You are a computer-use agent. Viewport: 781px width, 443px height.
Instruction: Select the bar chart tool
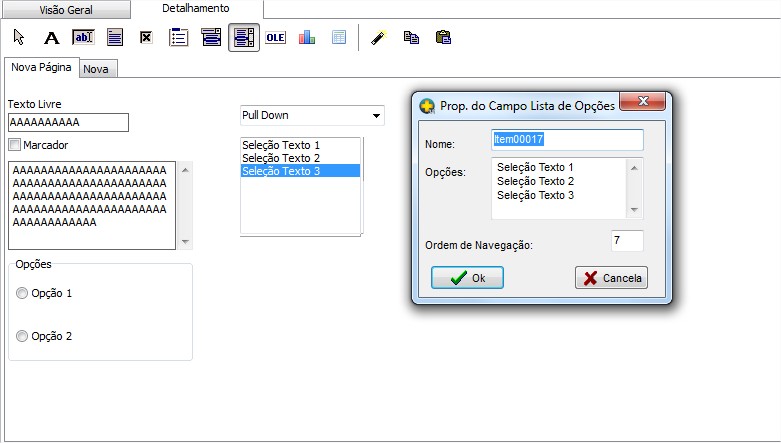(x=306, y=37)
